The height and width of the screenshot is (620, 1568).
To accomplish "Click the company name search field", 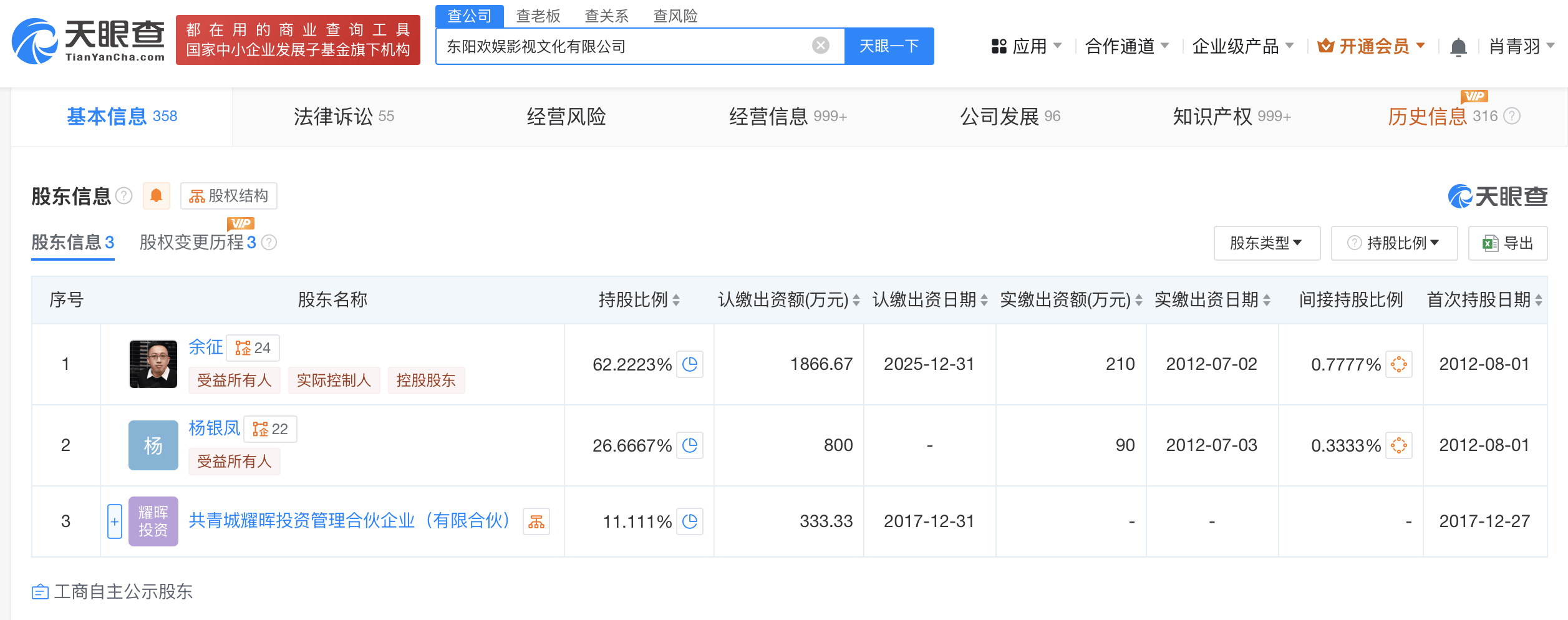I will point(624,46).
